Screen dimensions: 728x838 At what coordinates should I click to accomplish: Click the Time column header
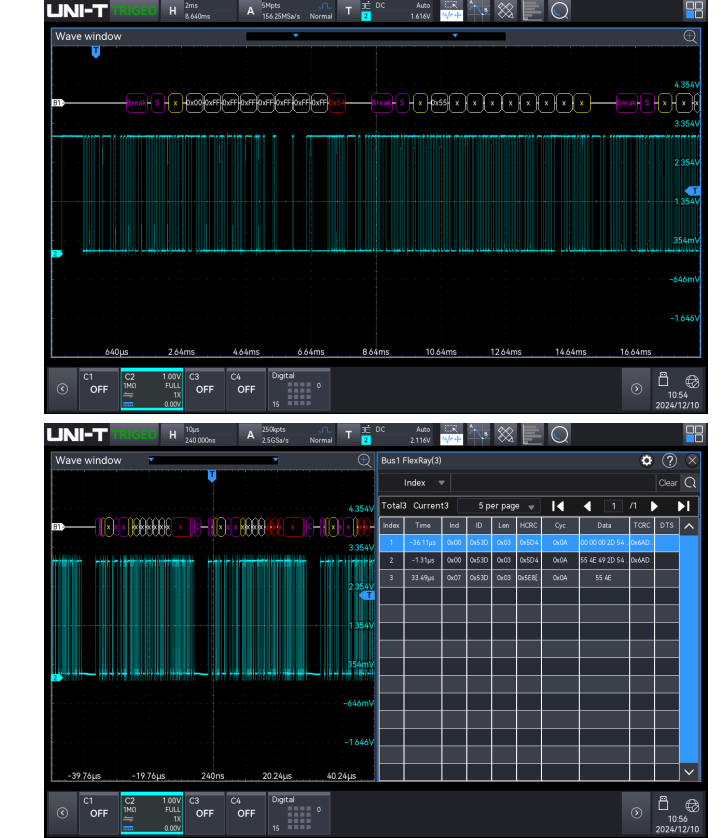point(423,525)
